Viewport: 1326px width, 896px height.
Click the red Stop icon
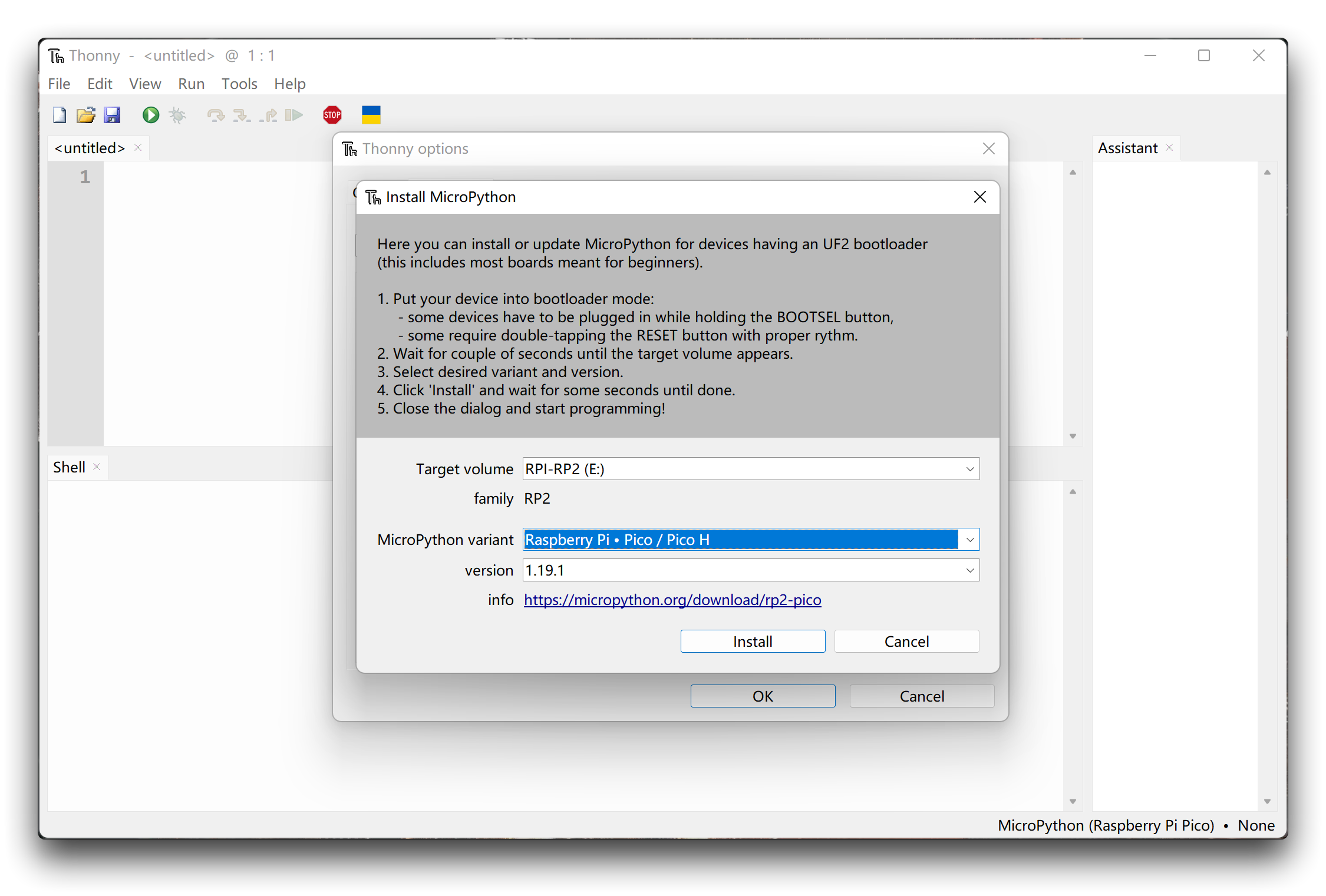pyautogui.click(x=332, y=115)
